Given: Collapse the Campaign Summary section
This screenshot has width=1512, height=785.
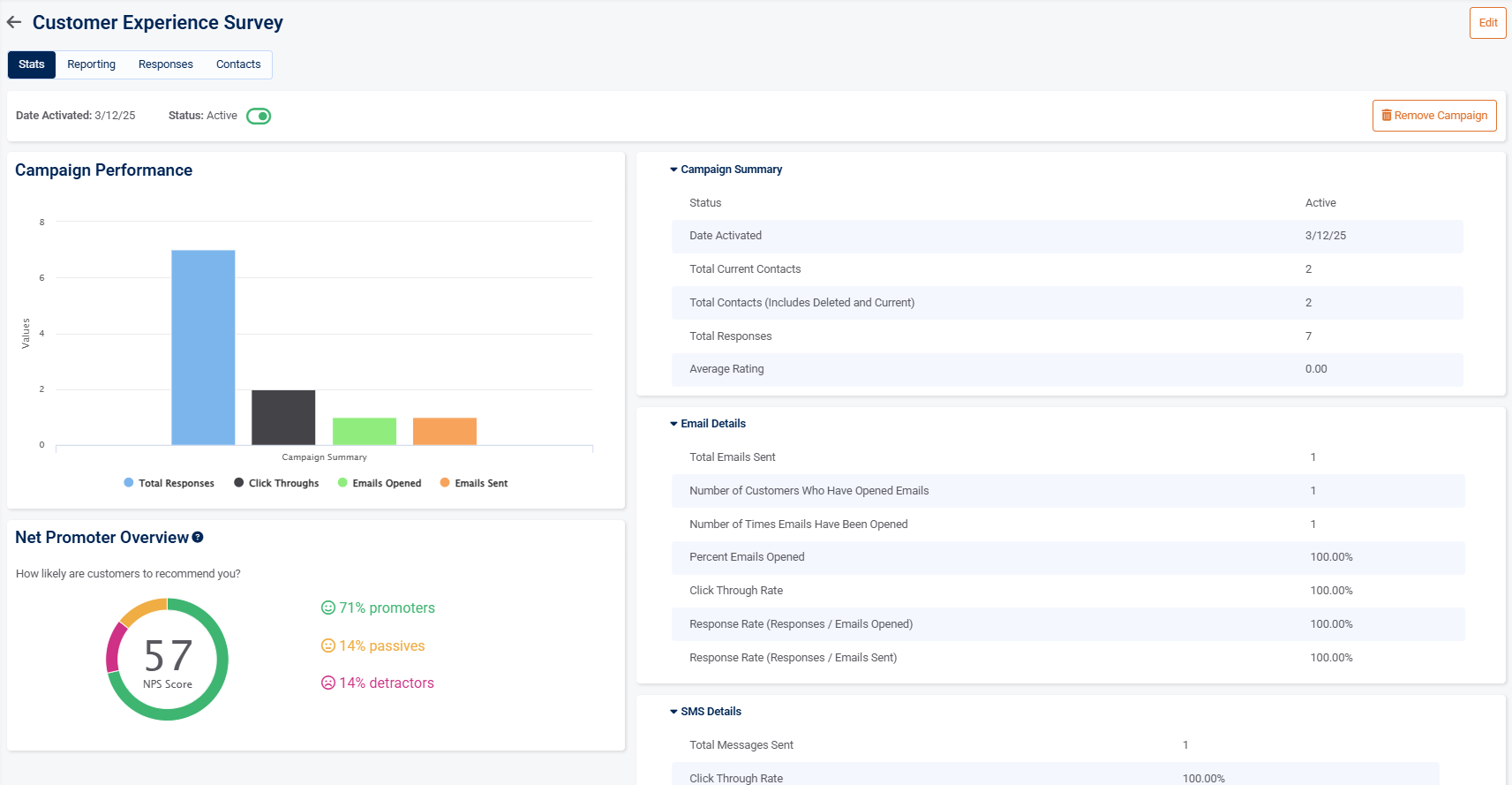Looking at the screenshot, I should [673, 170].
